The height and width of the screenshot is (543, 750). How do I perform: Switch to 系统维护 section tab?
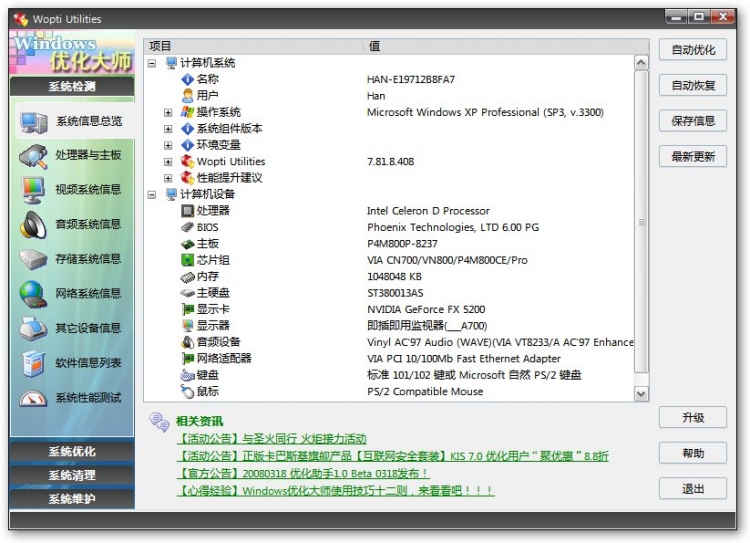[72, 499]
